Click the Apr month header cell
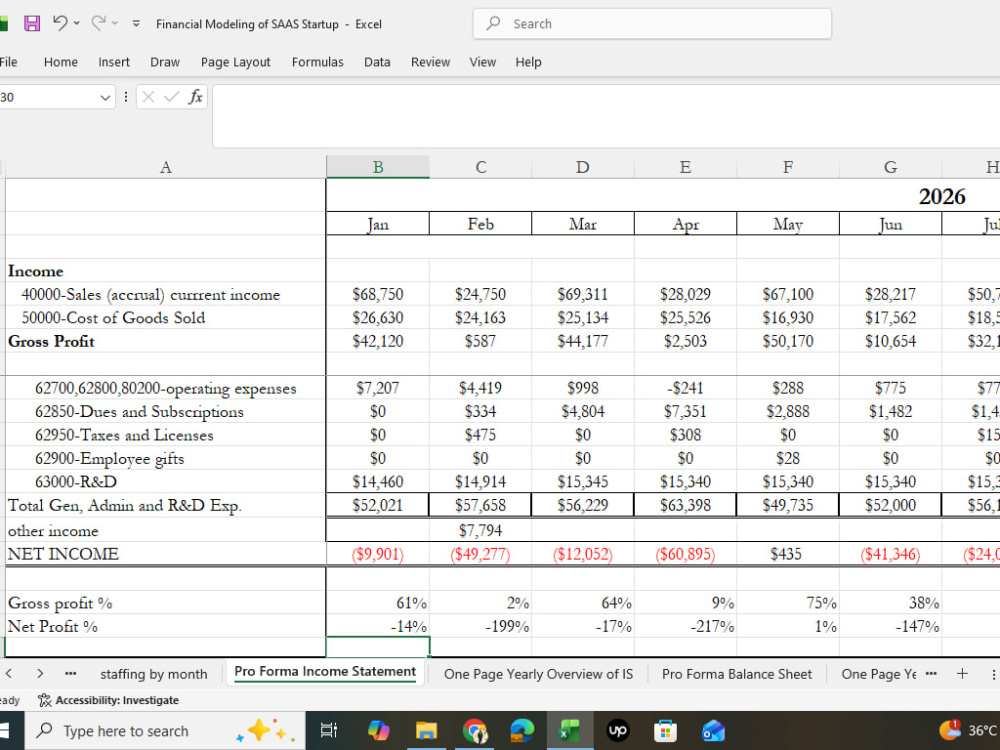Screen dimensions: 1000x750 685,224
